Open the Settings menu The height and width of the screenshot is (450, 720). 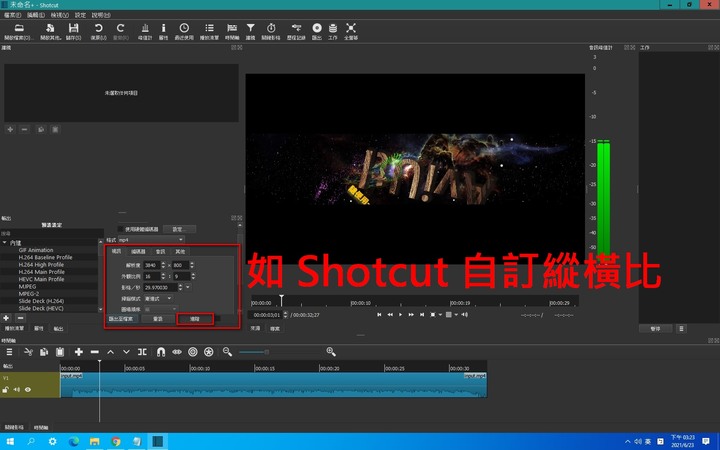[x=80, y=15]
